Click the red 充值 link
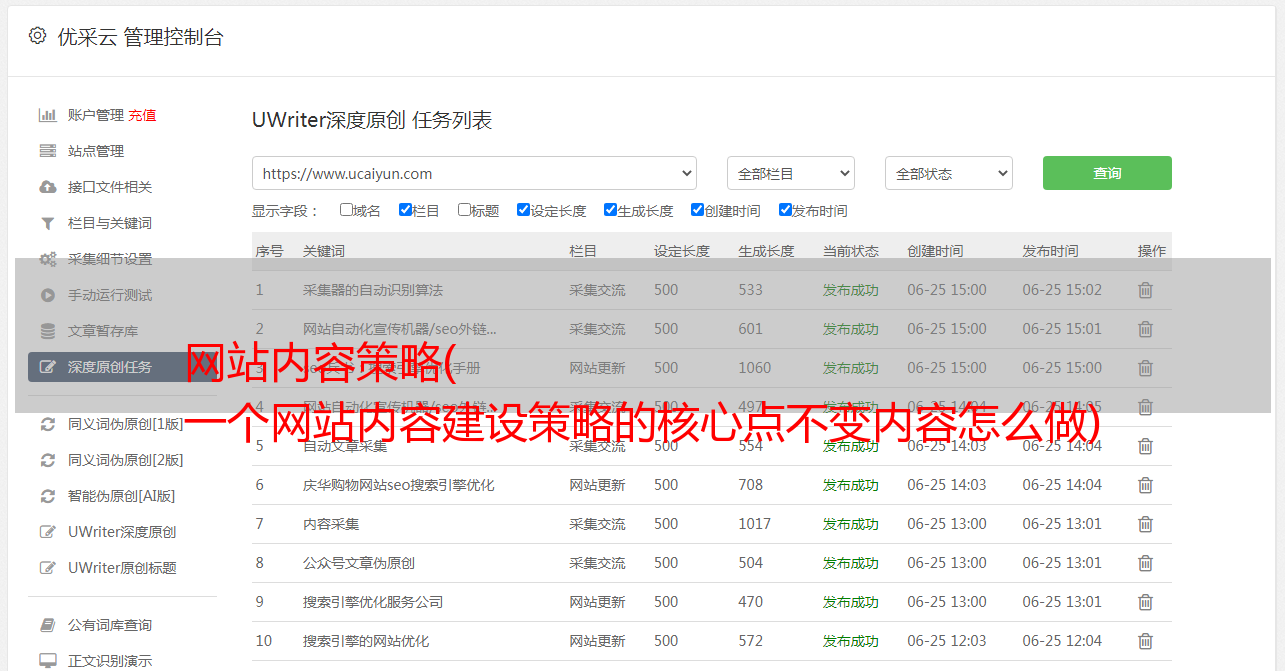 click(142, 115)
